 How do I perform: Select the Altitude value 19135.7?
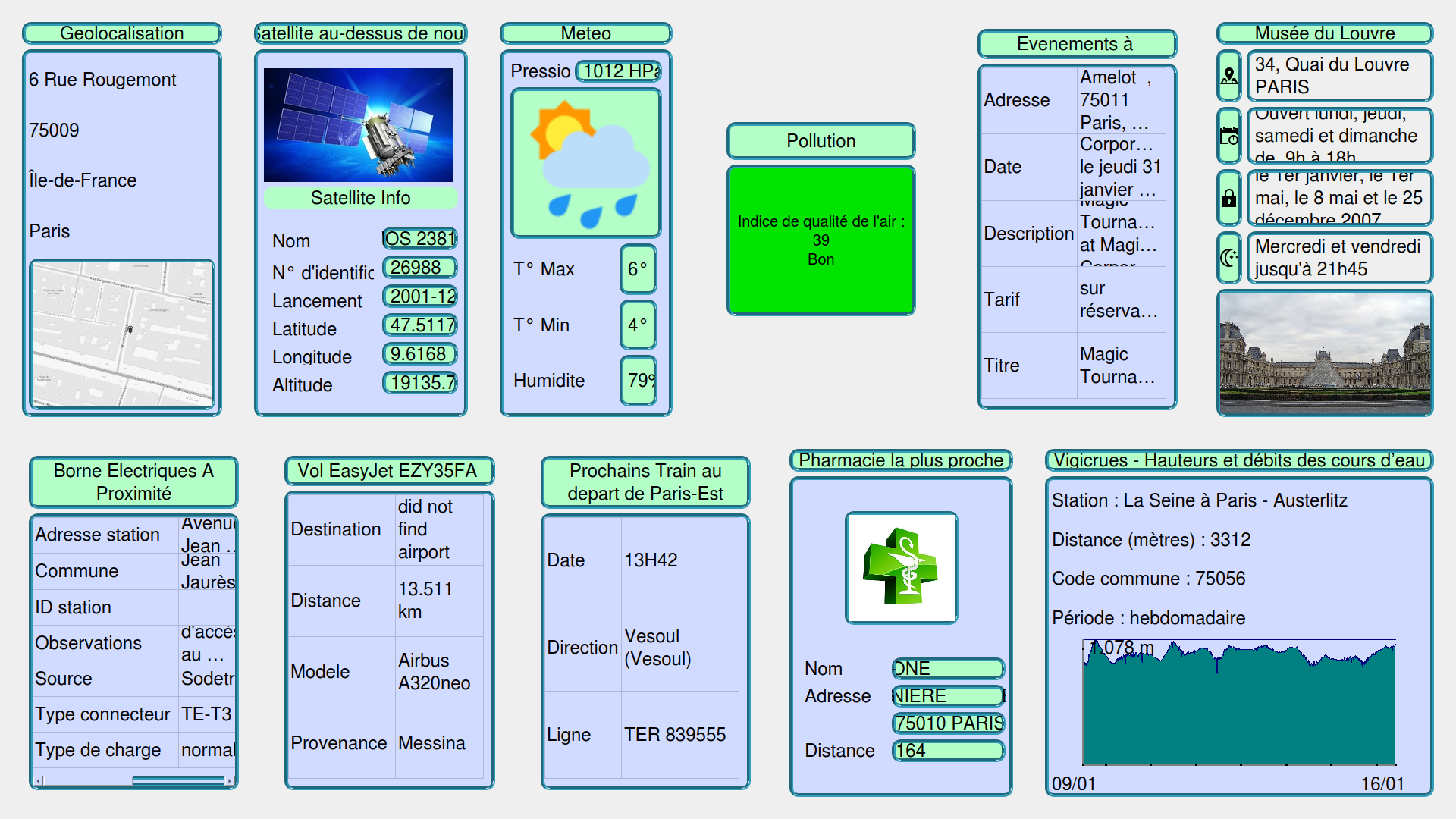tap(419, 383)
